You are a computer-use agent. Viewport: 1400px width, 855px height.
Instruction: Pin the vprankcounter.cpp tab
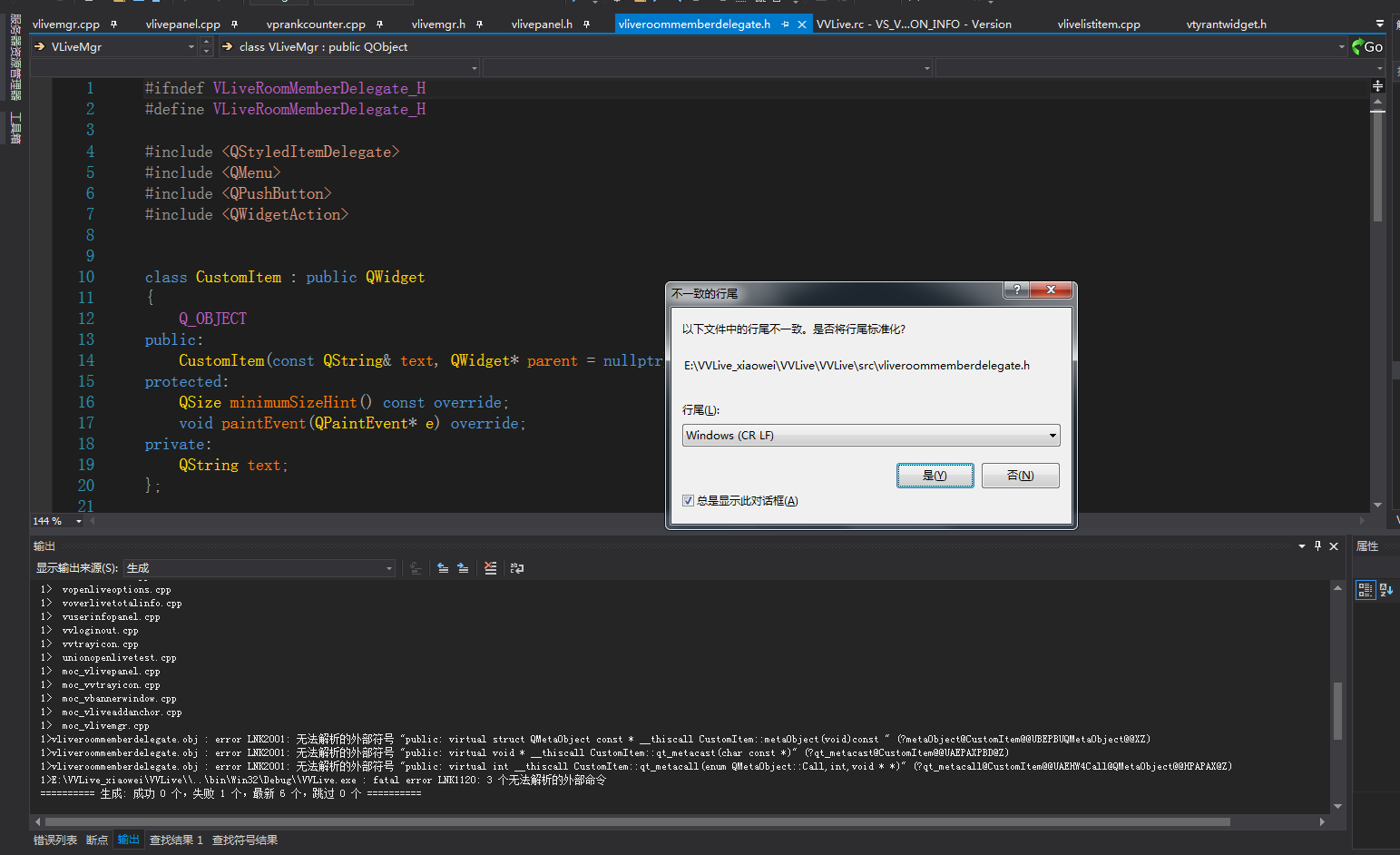pos(379,25)
